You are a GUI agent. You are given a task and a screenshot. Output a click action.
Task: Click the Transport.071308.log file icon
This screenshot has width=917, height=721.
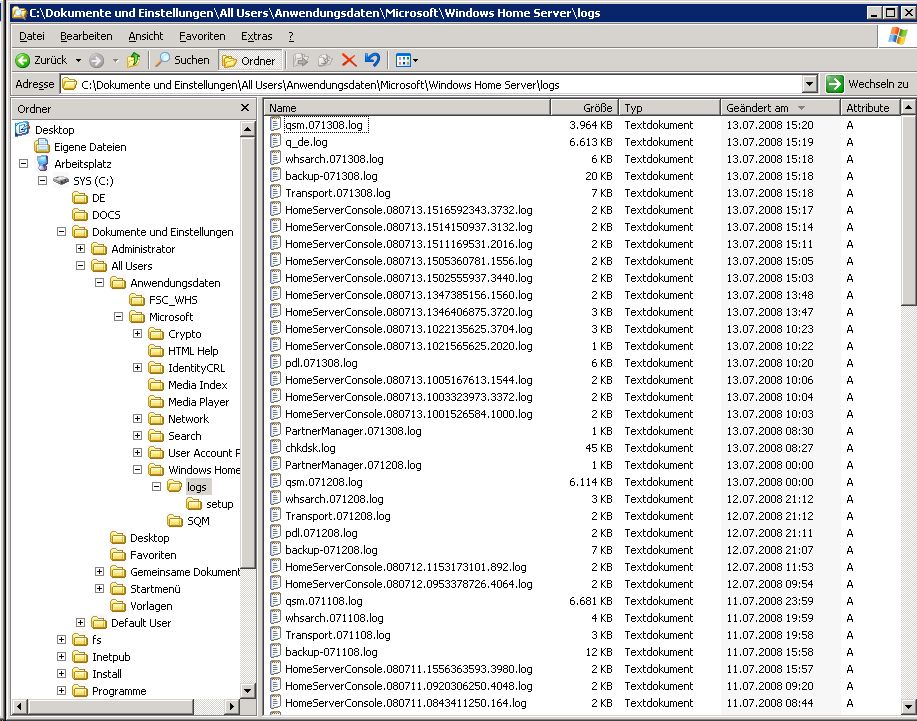[x=275, y=192]
